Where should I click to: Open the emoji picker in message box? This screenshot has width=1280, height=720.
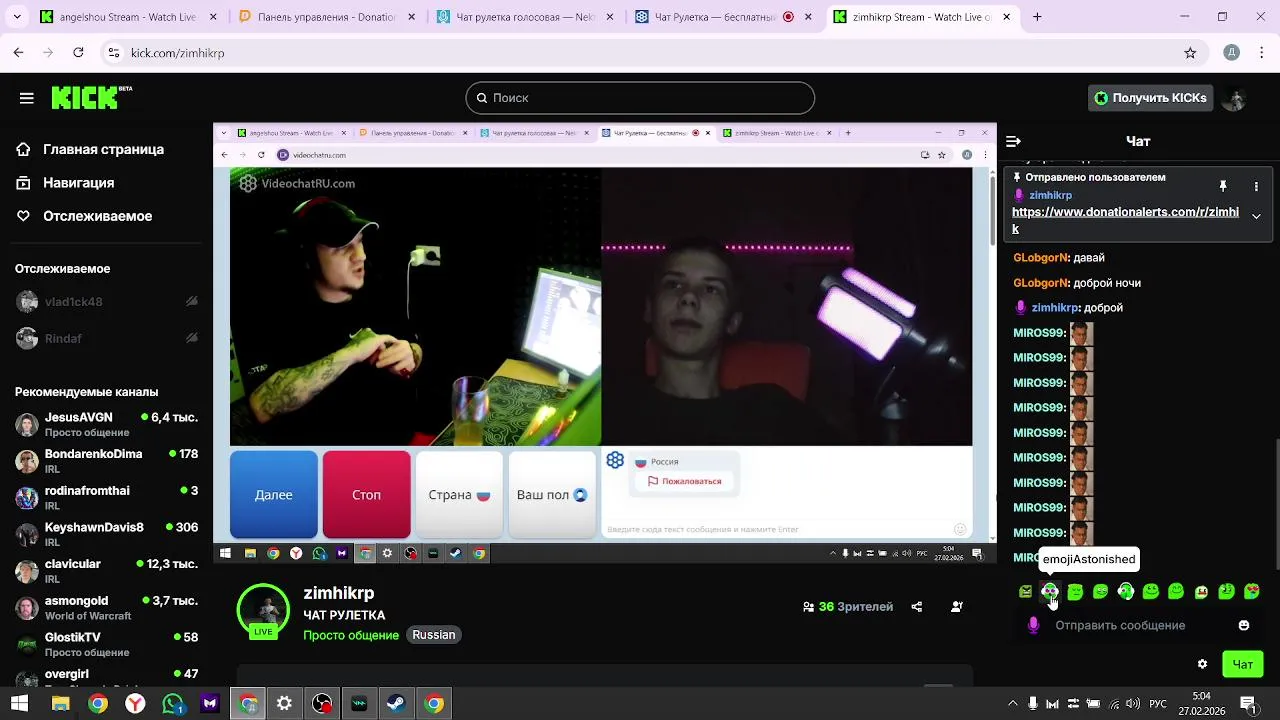(x=1244, y=625)
